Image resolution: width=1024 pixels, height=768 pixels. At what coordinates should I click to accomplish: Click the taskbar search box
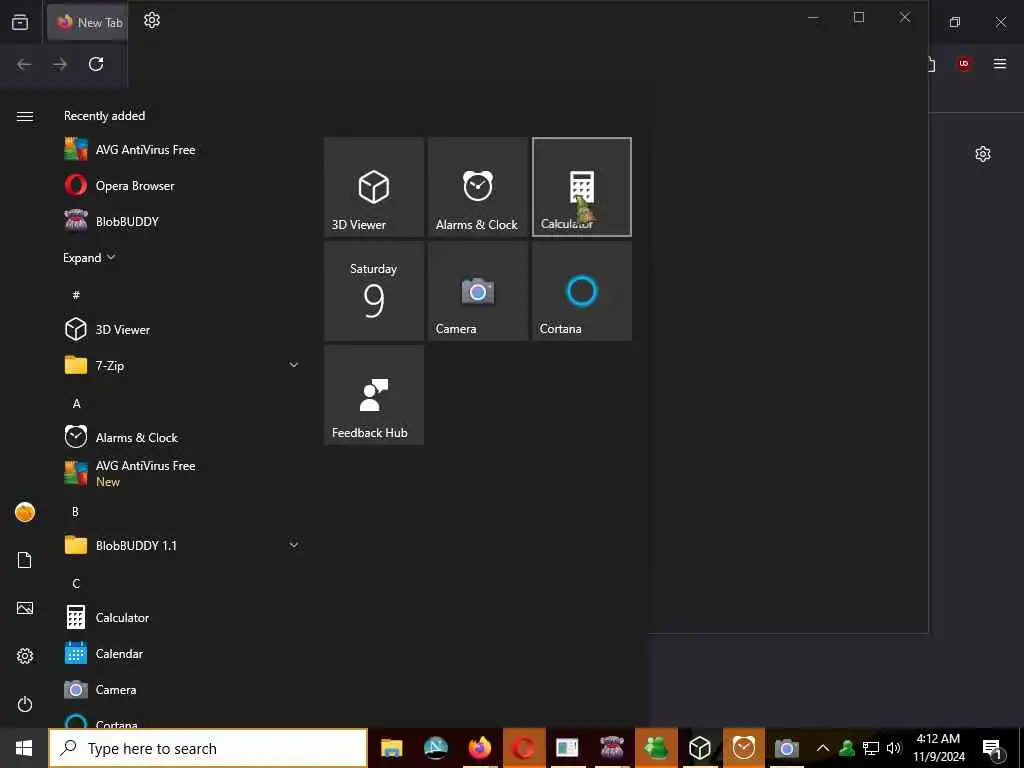click(x=208, y=748)
